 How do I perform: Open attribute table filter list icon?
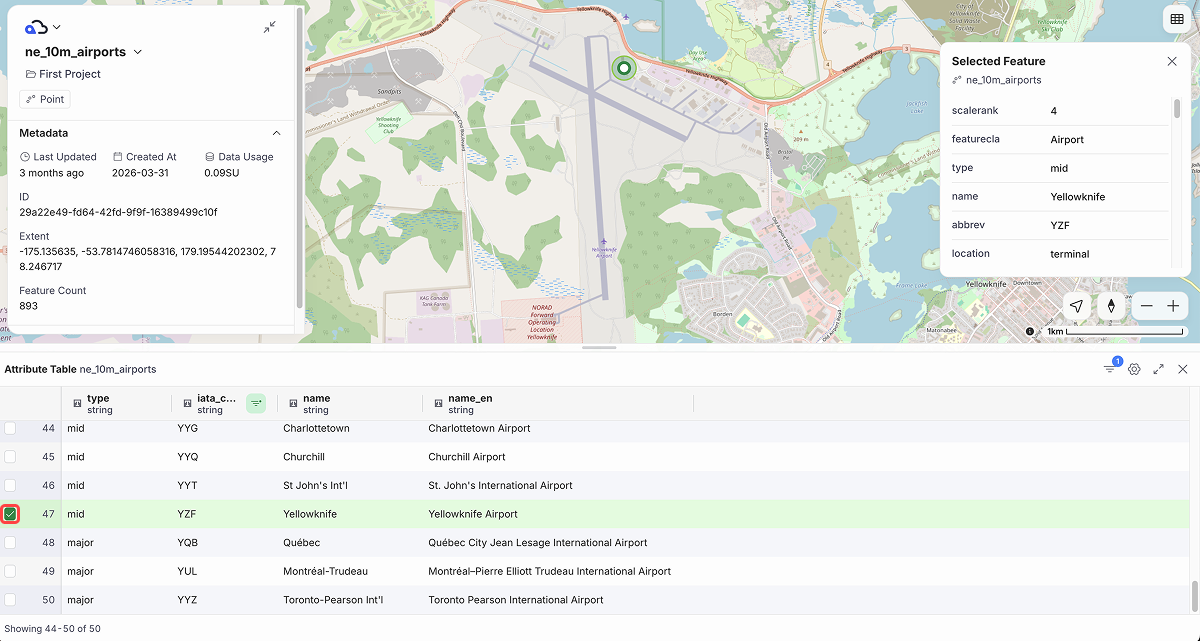1110,369
